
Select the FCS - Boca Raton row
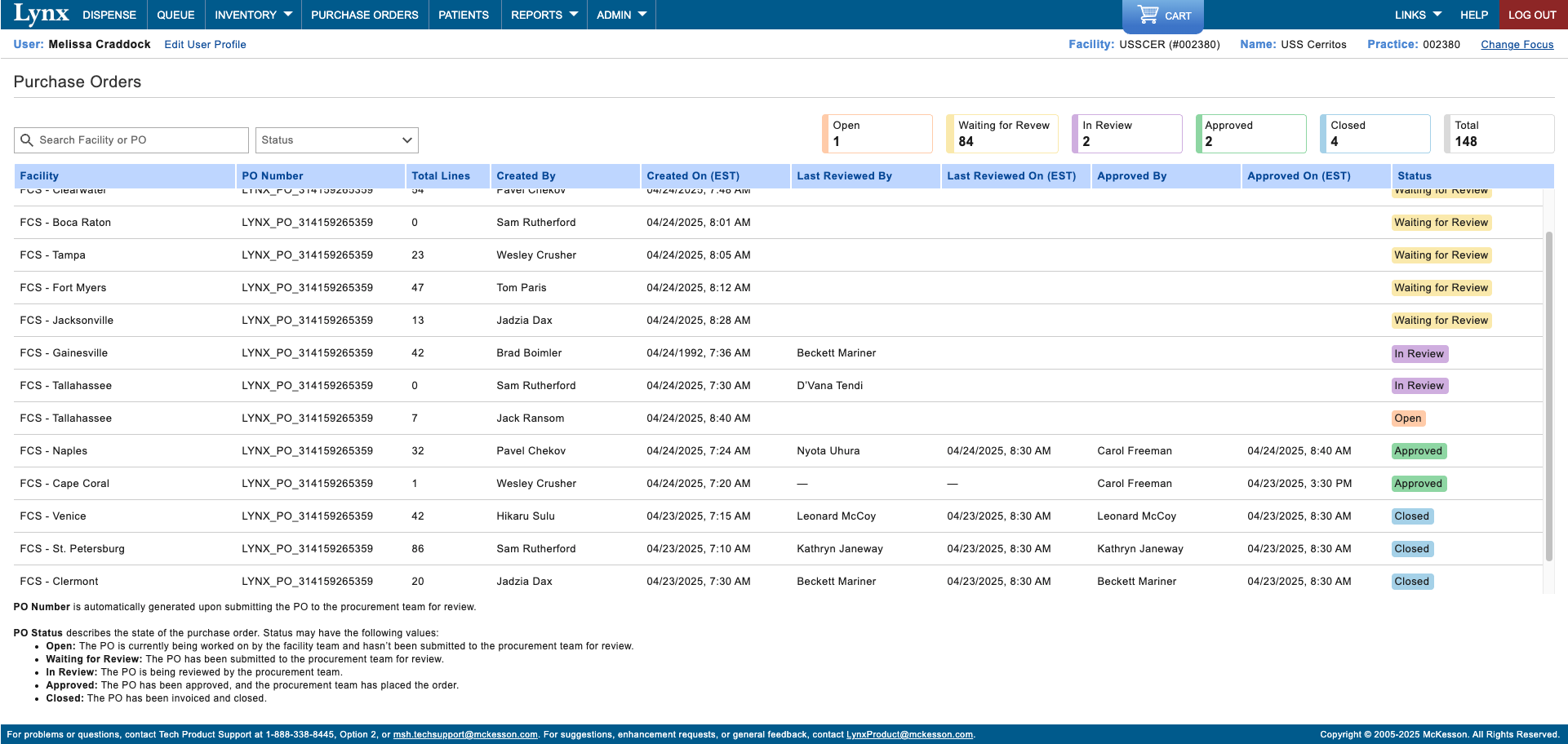[778, 223]
